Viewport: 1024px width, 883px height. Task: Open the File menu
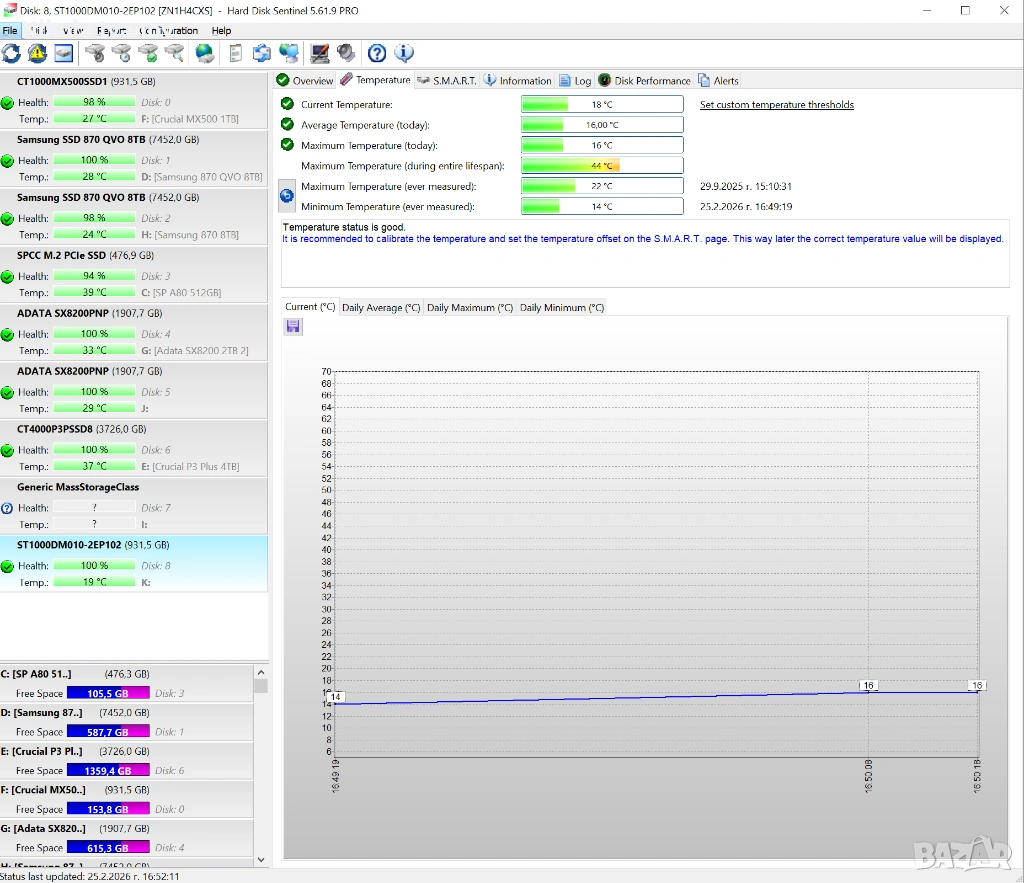(10, 31)
